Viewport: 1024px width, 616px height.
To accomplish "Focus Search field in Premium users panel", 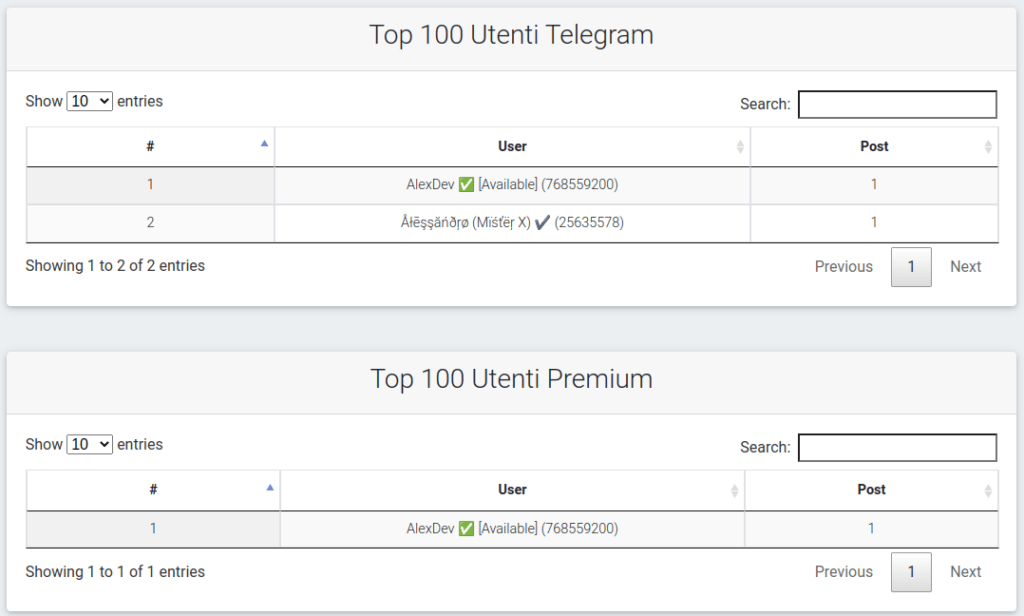I will [x=897, y=447].
